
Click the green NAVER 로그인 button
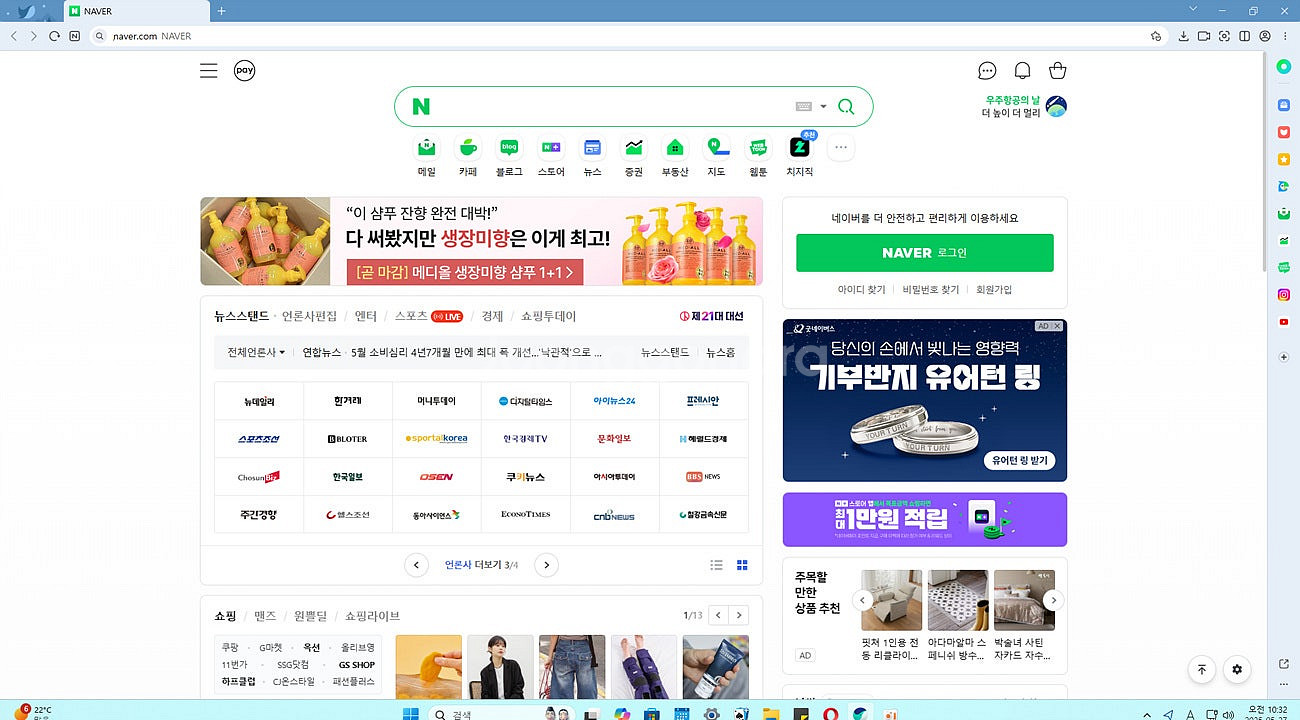coord(924,253)
